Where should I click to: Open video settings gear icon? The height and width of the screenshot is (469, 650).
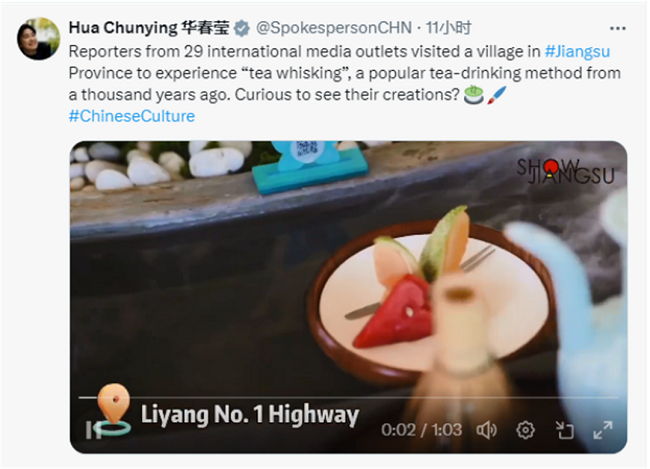(525, 430)
